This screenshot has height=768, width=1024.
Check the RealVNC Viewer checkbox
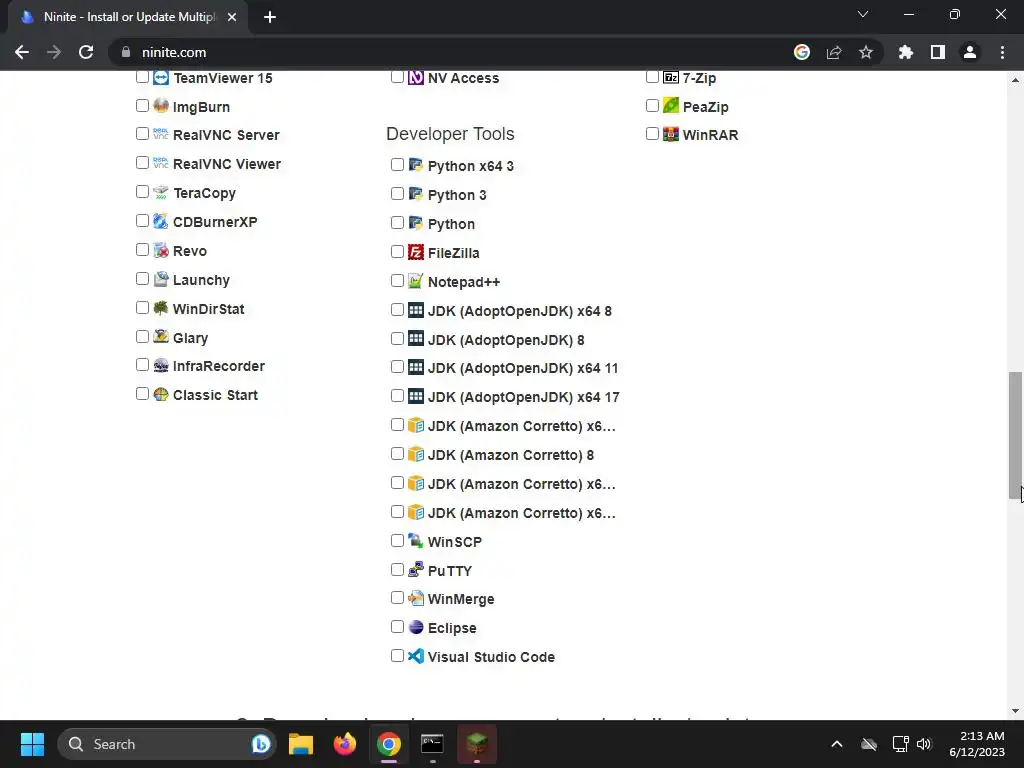coord(142,163)
